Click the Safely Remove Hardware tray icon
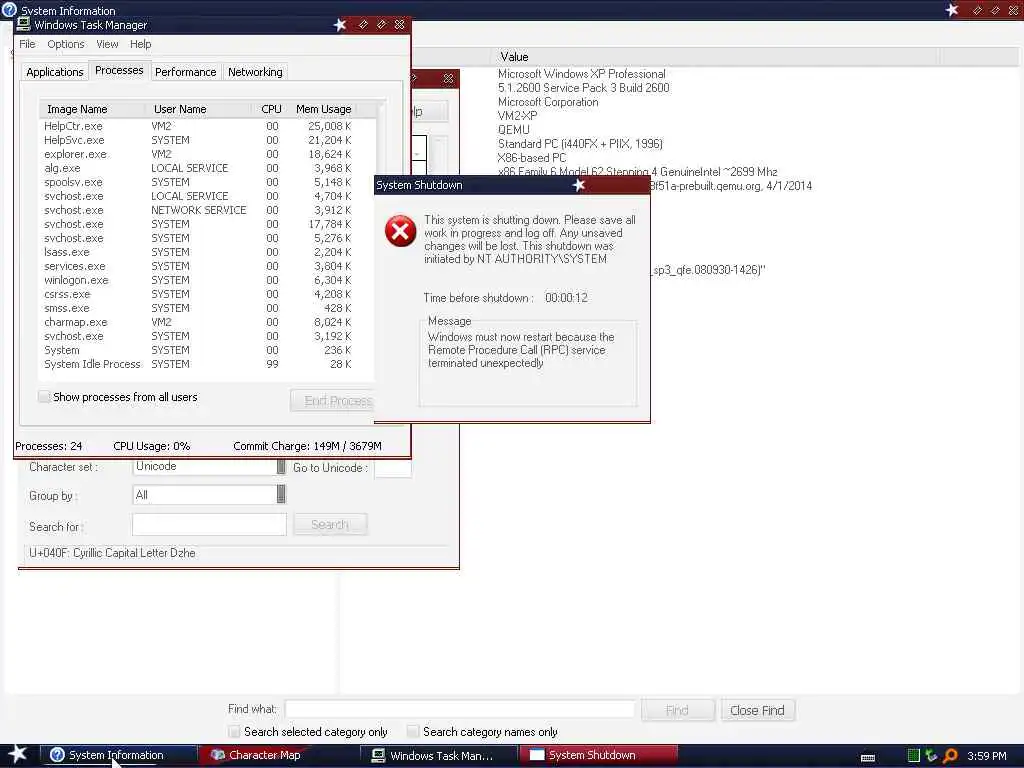Image resolution: width=1024 pixels, height=768 pixels. [931, 756]
